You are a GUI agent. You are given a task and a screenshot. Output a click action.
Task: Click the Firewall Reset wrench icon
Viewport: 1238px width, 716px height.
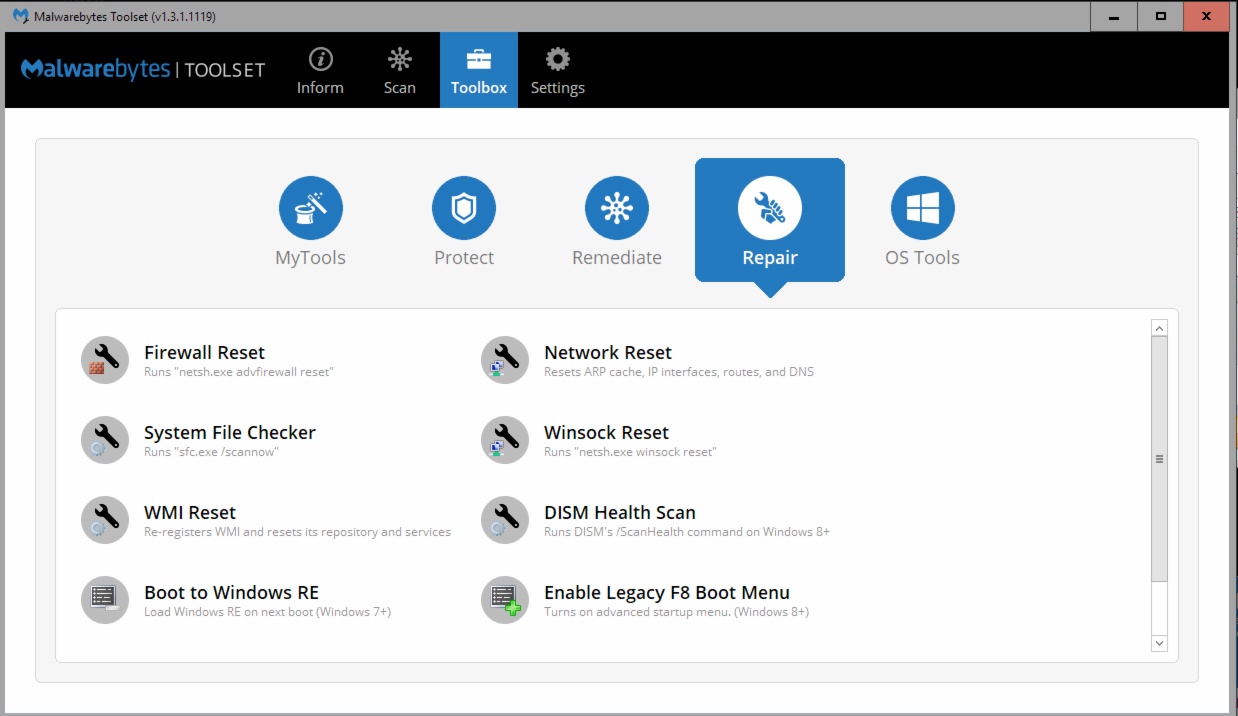pyautogui.click(x=105, y=360)
